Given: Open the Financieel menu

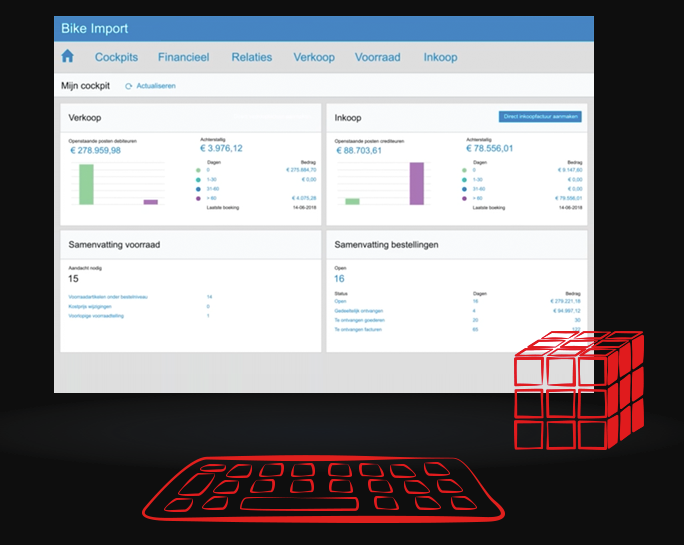Looking at the screenshot, I should [x=183, y=57].
